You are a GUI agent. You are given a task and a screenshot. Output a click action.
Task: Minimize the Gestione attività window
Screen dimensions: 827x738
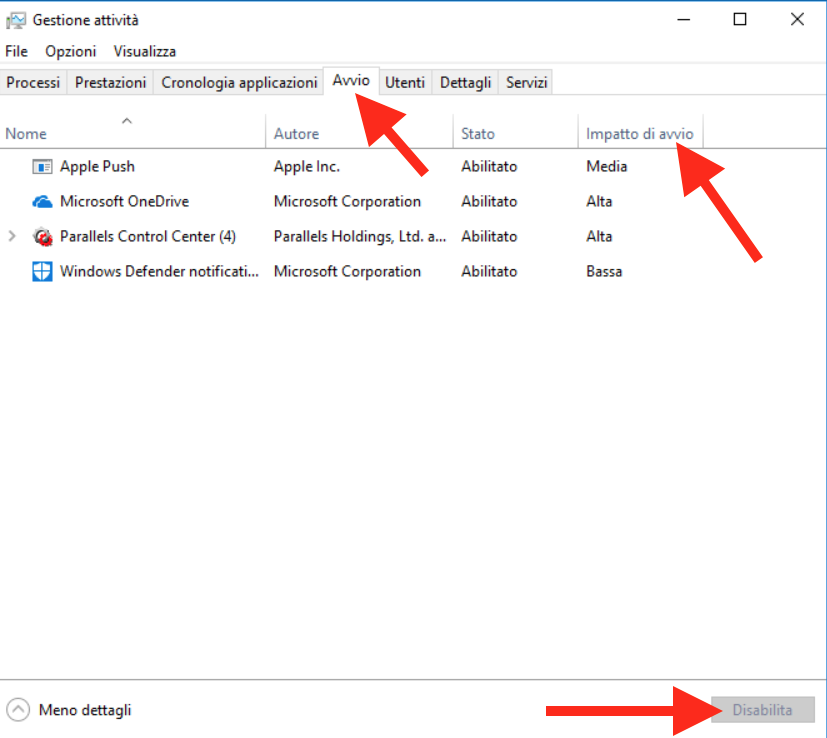tap(684, 20)
